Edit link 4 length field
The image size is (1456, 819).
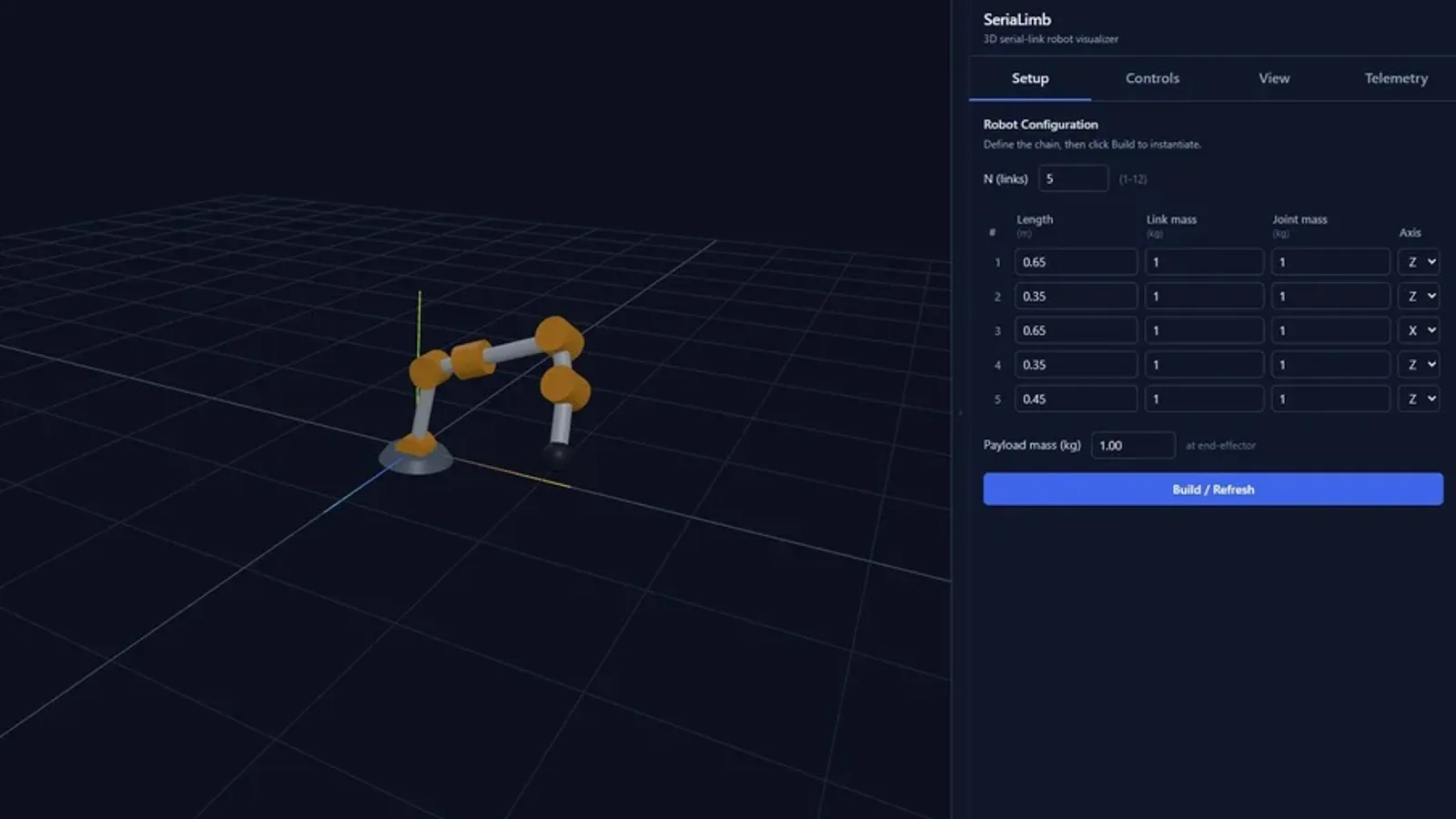tap(1076, 365)
